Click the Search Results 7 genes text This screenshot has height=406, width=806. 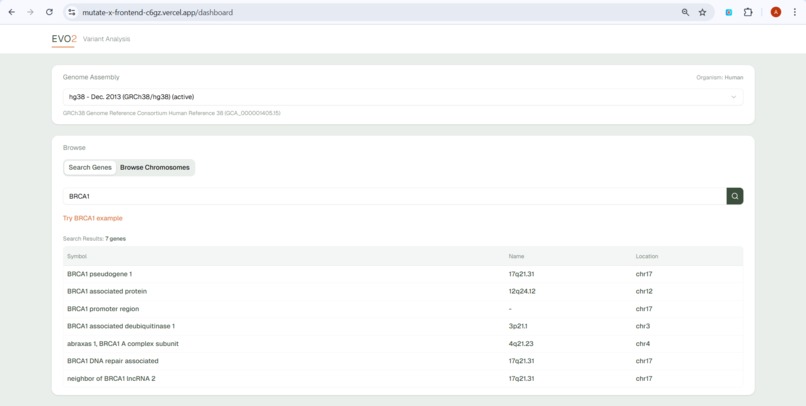[x=94, y=239]
